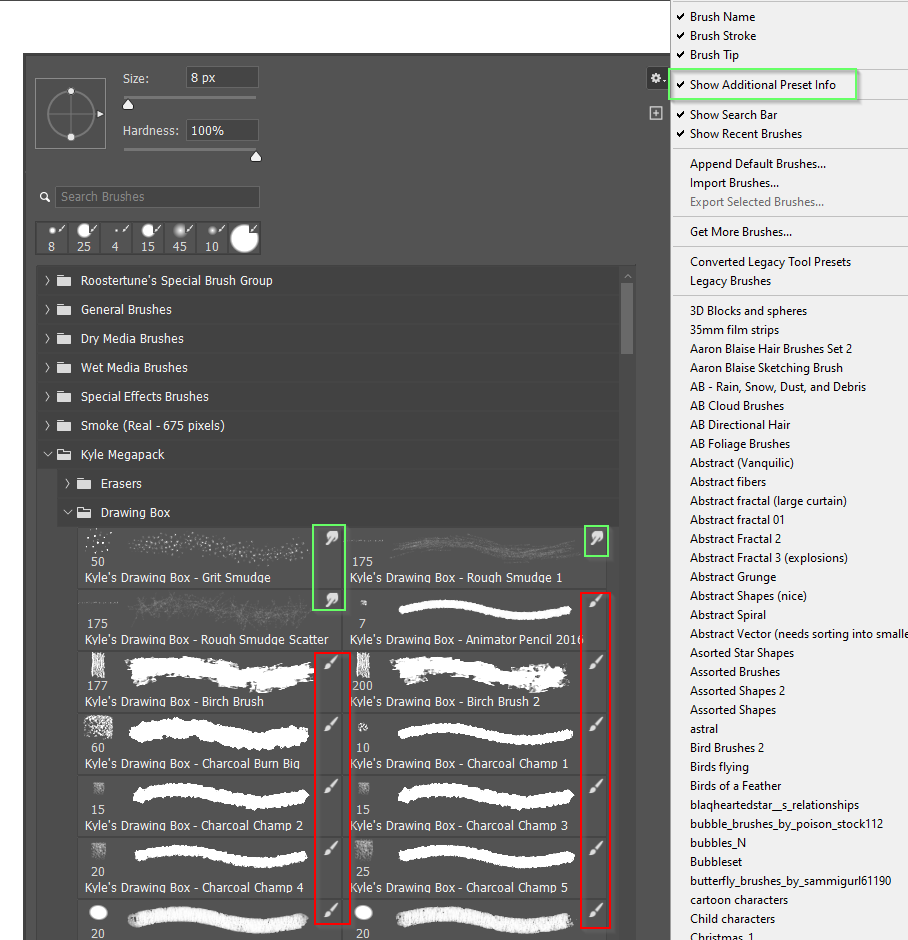Select recent brush with size 15

click(x=148, y=238)
